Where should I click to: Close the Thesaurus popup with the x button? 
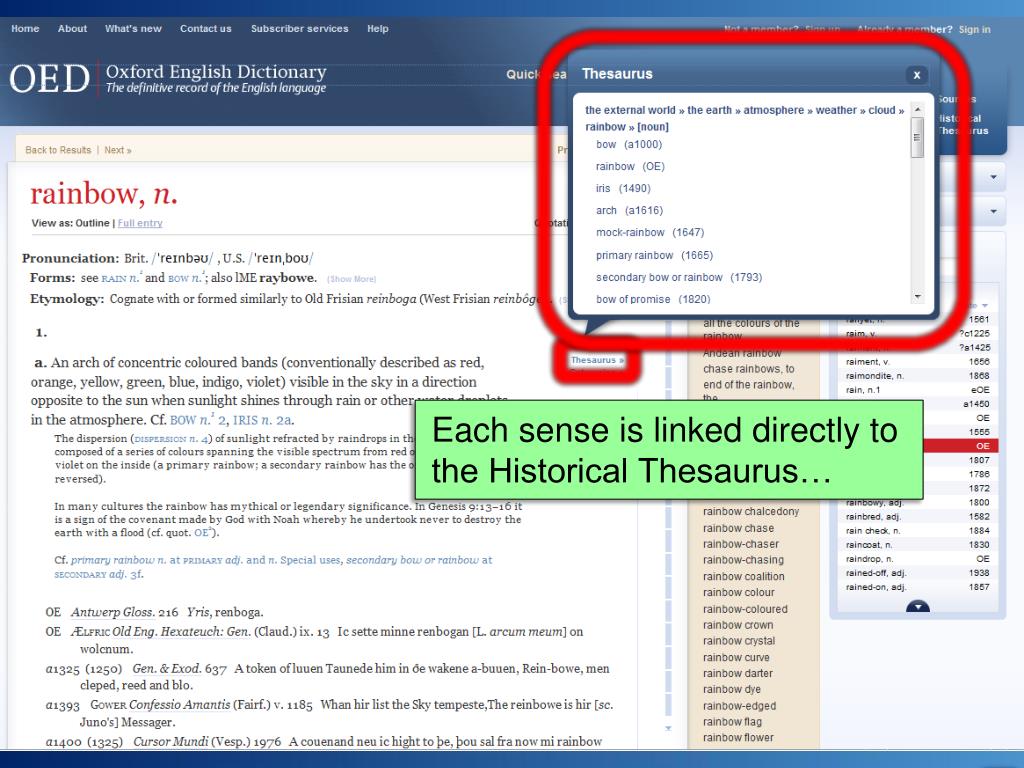coord(916,75)
